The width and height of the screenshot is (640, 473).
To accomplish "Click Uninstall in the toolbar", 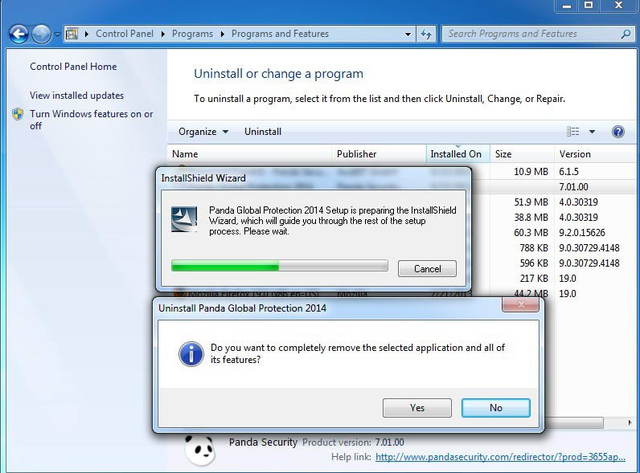I will tap(263, 132).
